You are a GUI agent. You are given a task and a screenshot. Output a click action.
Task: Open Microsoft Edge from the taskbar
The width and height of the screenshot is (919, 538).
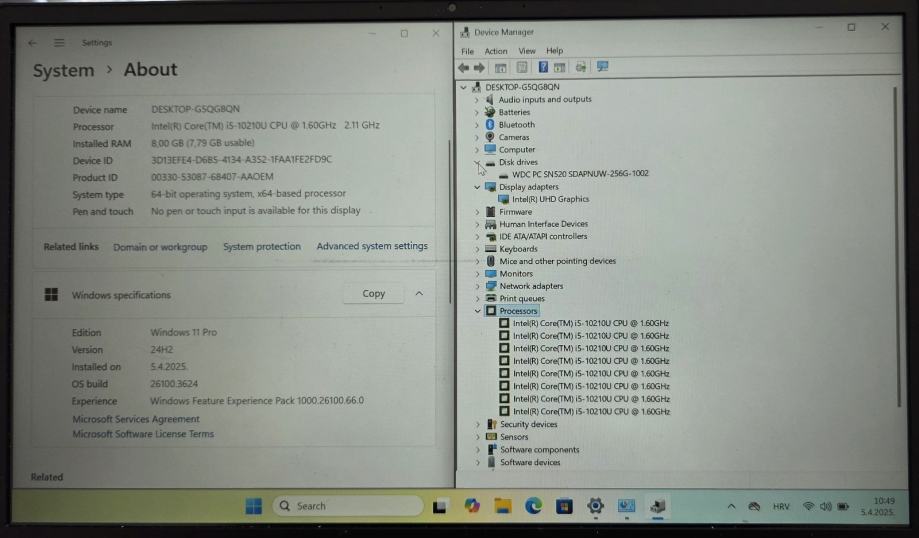point(533,506)
